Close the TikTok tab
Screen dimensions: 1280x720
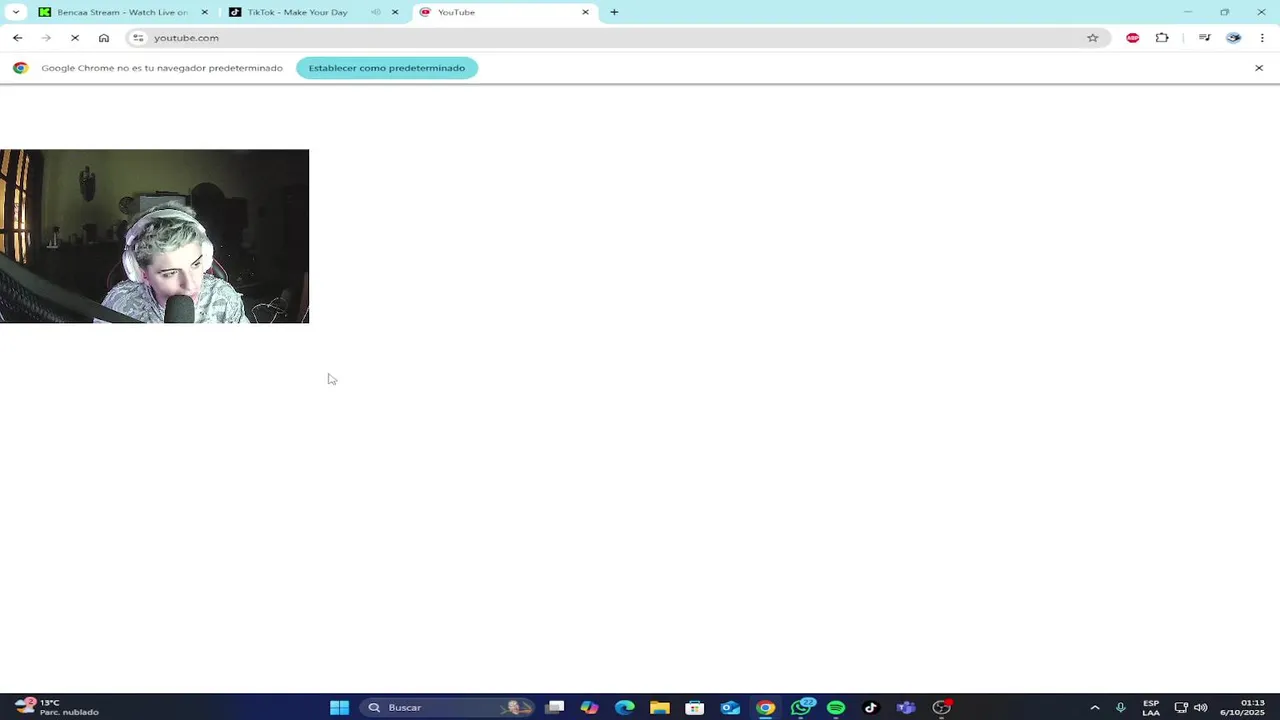point(395,12)
